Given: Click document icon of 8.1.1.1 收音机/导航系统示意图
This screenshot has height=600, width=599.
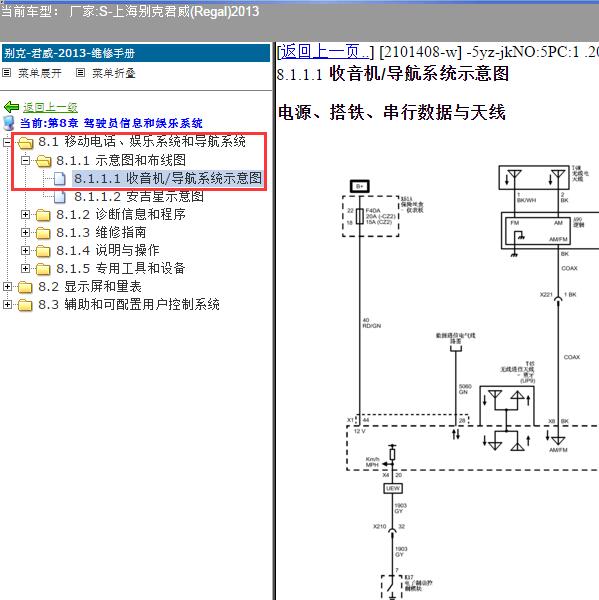Looking at the screenshot, I should pyautogui.click(x=59, y=178).
